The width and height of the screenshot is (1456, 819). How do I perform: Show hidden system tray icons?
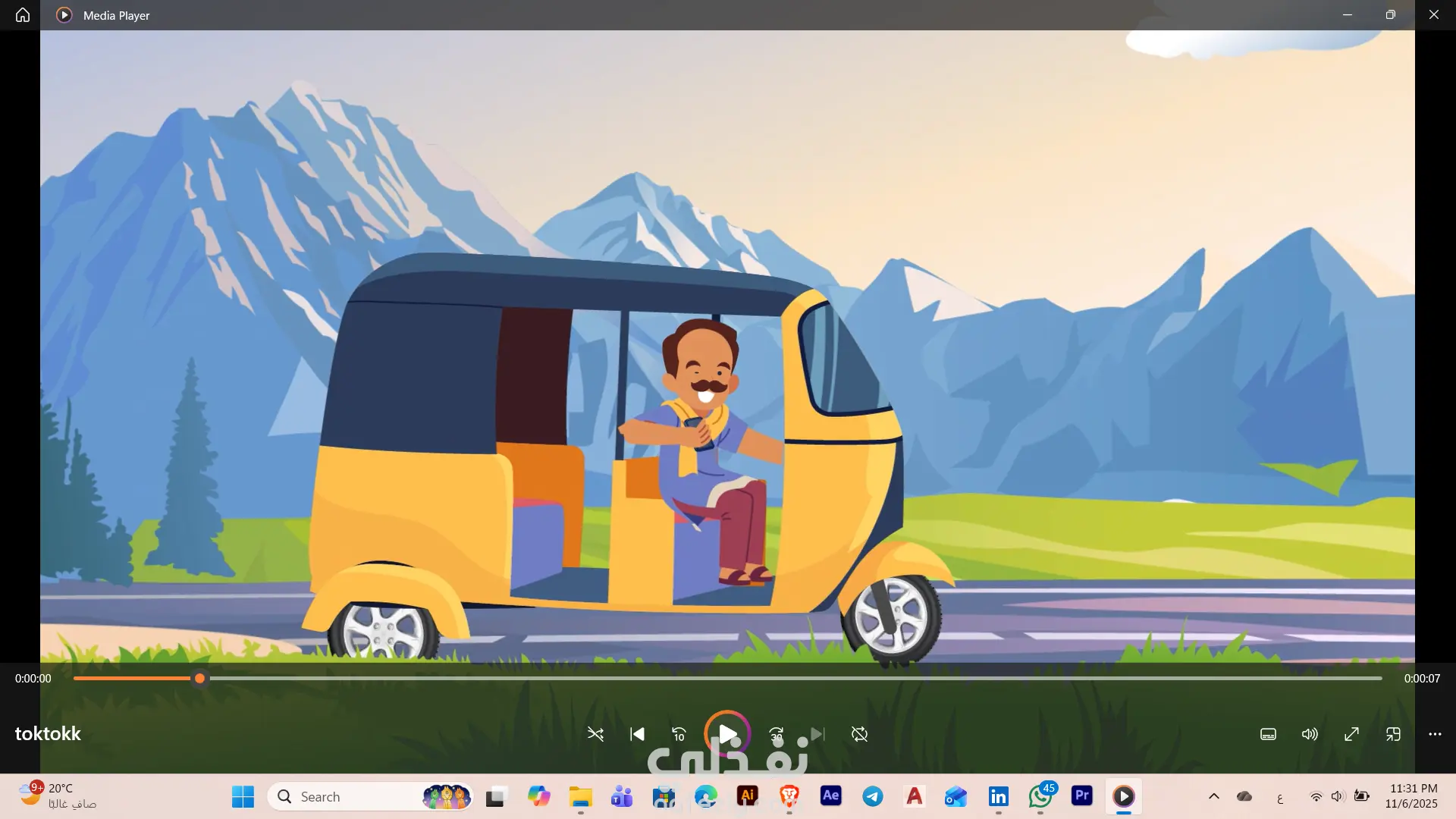pos(1214,796)
